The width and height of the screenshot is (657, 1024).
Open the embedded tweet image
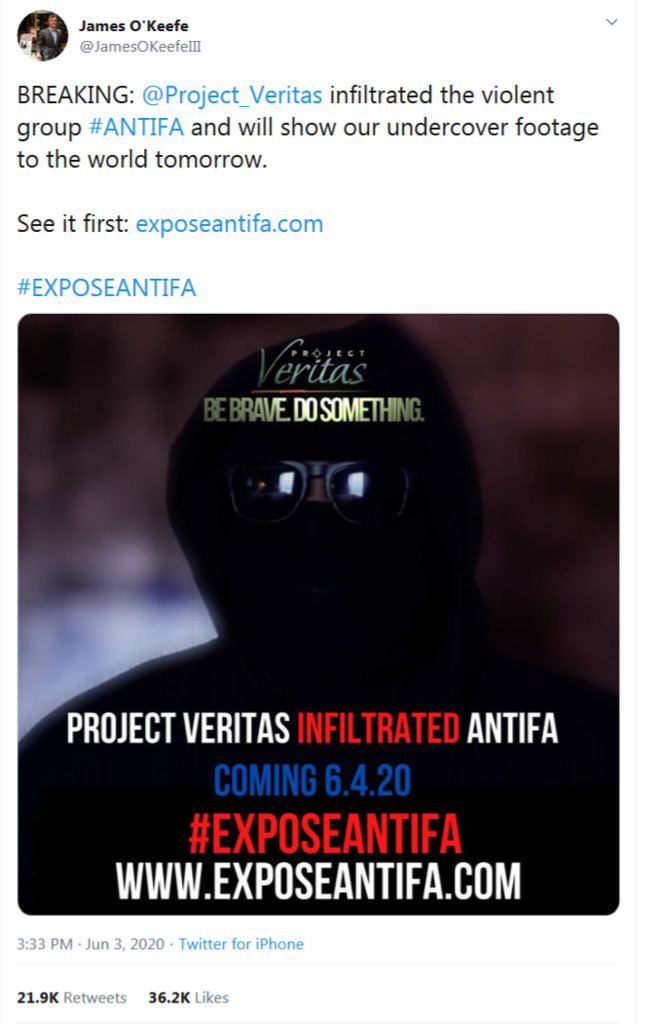318,614
